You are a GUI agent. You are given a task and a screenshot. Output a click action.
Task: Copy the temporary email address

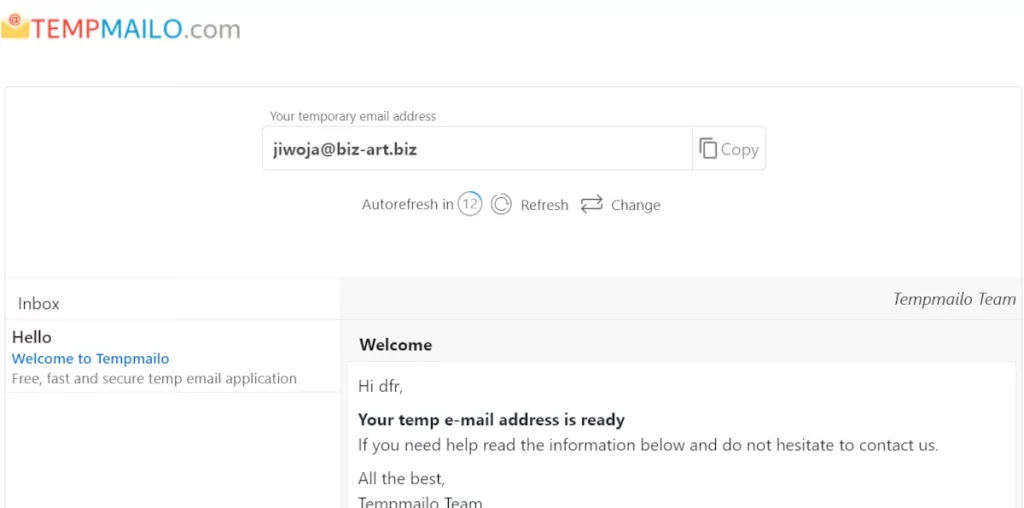(x=729, y=149)
